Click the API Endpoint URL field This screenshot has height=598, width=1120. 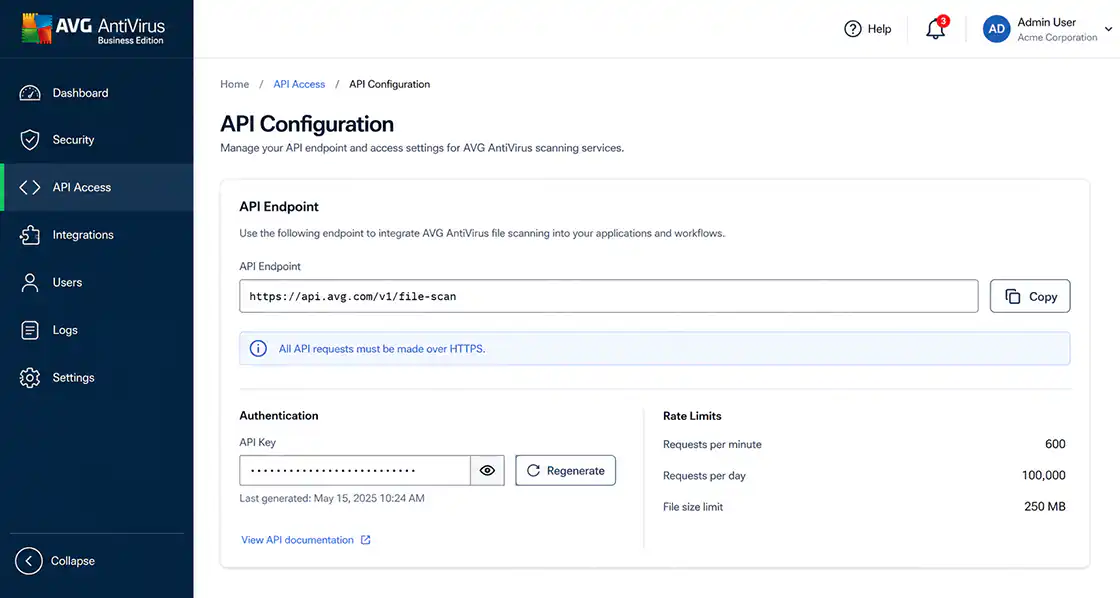pyautogui.click(x=609, y=296)
